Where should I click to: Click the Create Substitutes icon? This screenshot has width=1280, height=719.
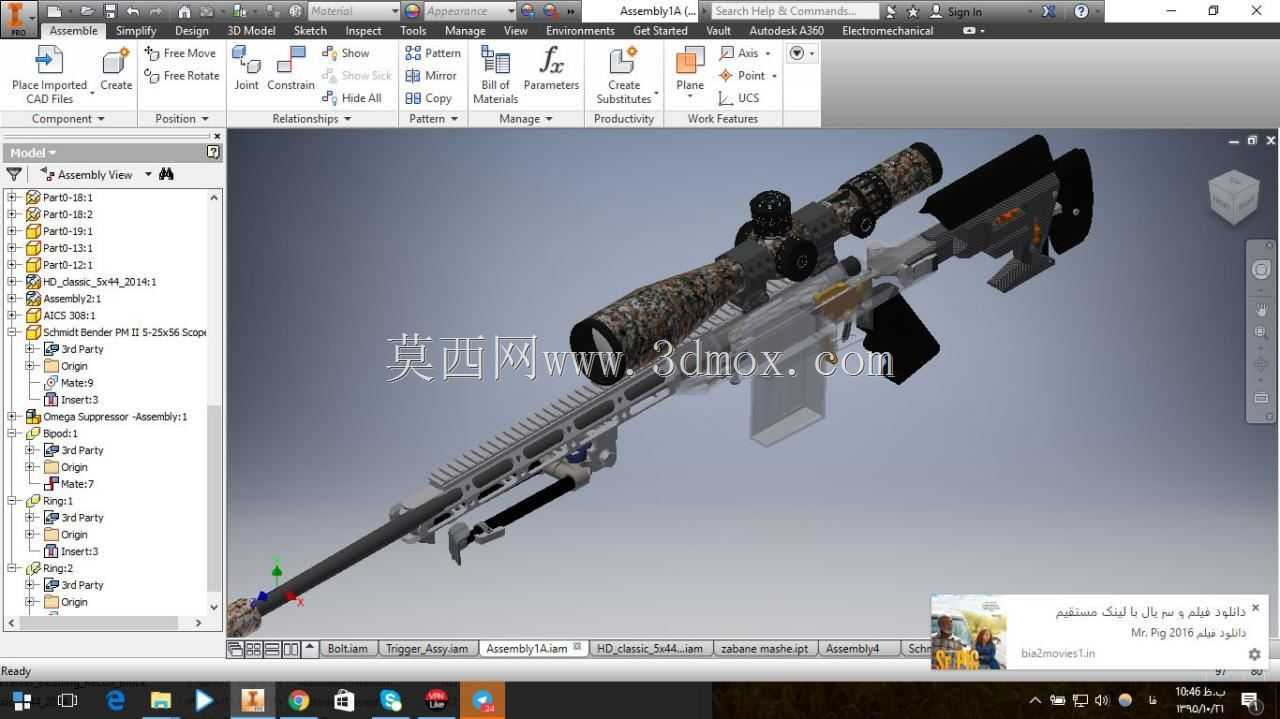(x=624, y=62)
